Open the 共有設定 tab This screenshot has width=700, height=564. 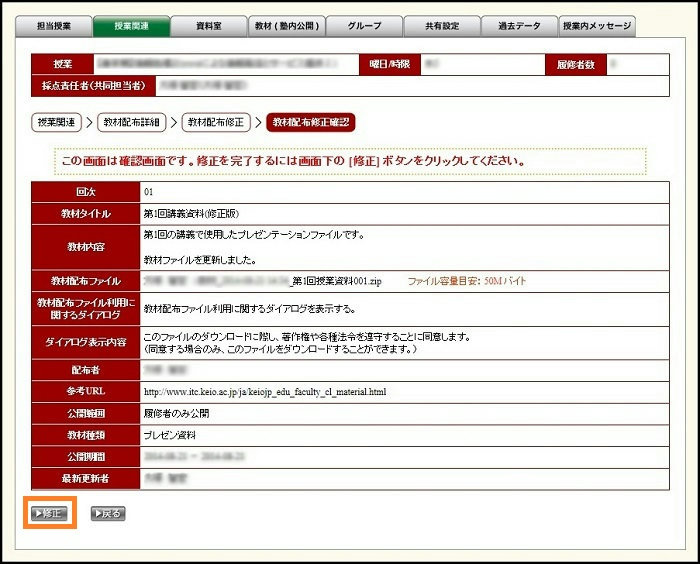[441, 27]
